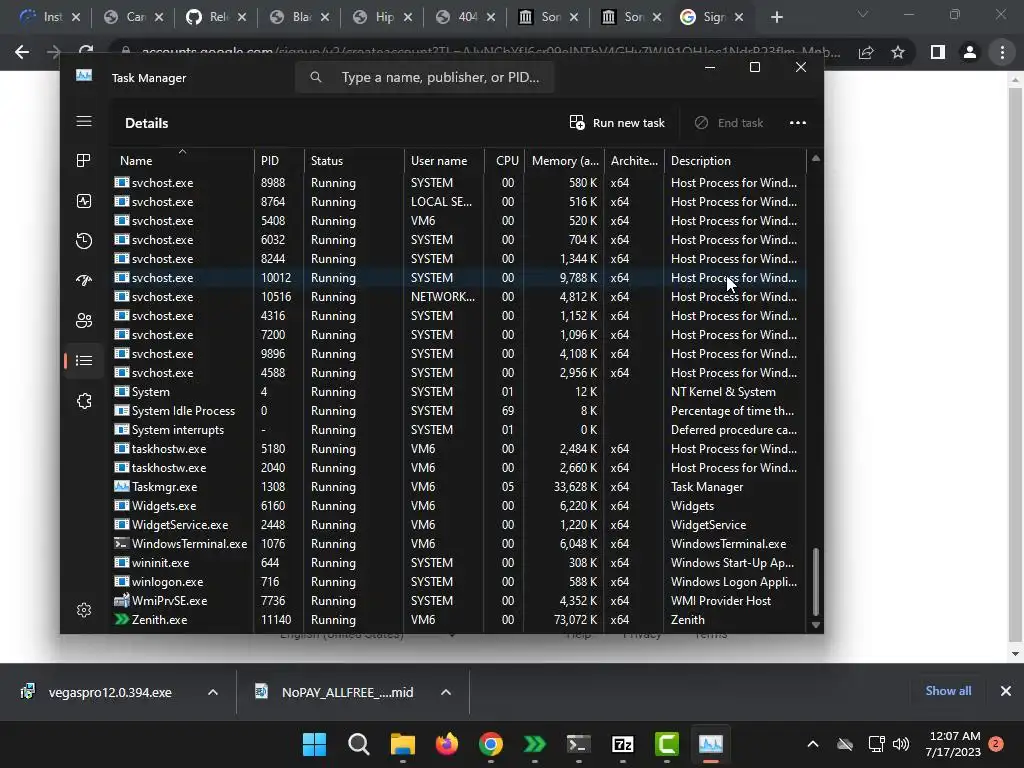
Task: Select taskhostw.exe with PID 5180
Action: [x=459, y=449]
